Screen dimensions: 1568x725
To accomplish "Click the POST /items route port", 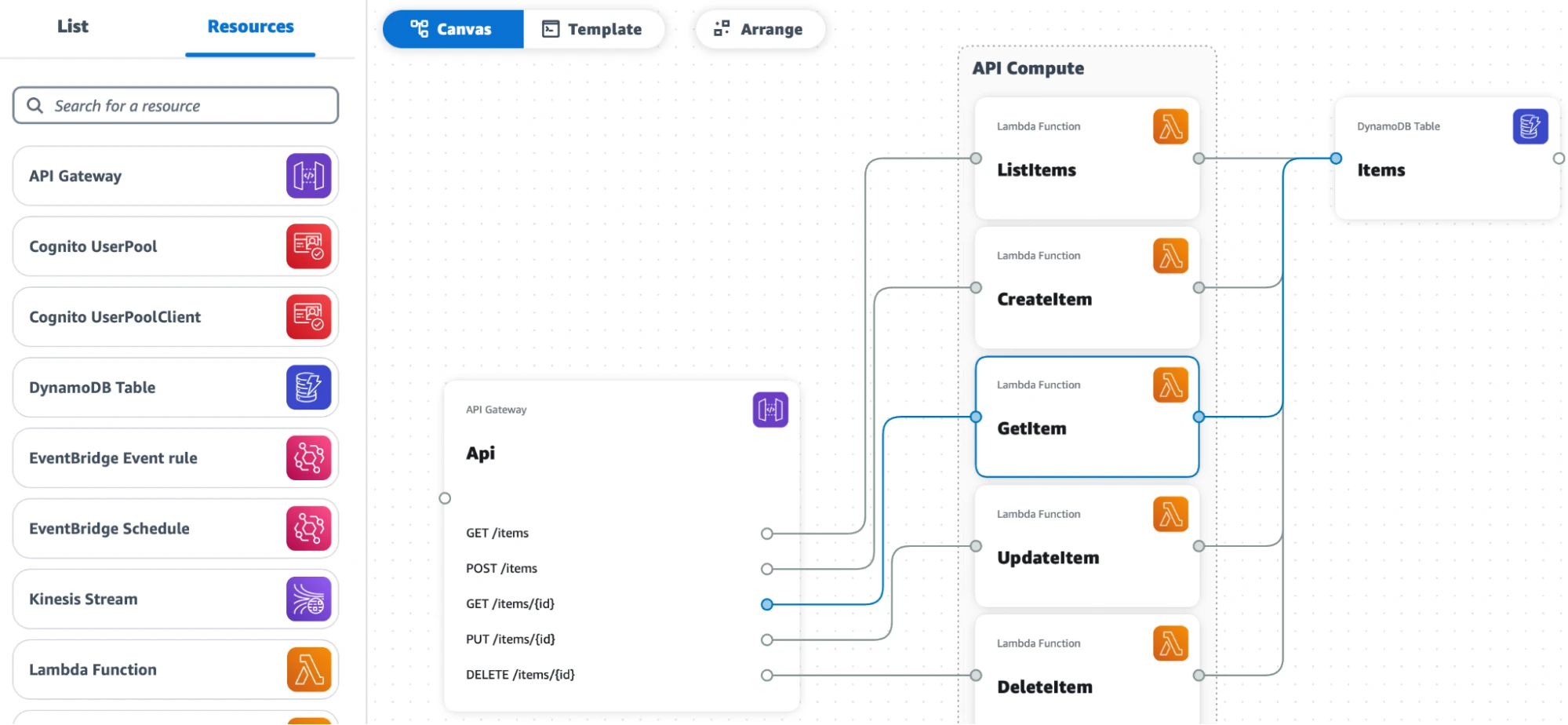I will point(767,569).
